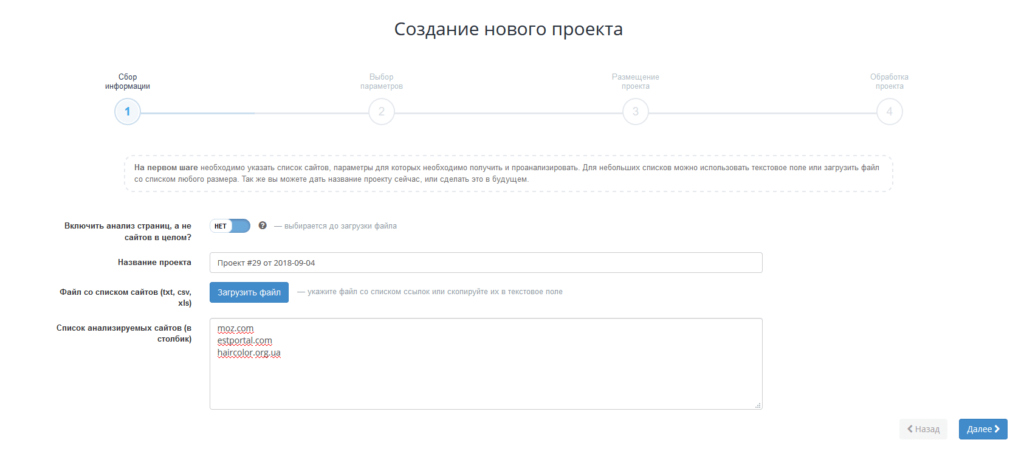Toggle the page analysis switch showing НЕТ
The image size is (1024, 451).
point(229,226)
